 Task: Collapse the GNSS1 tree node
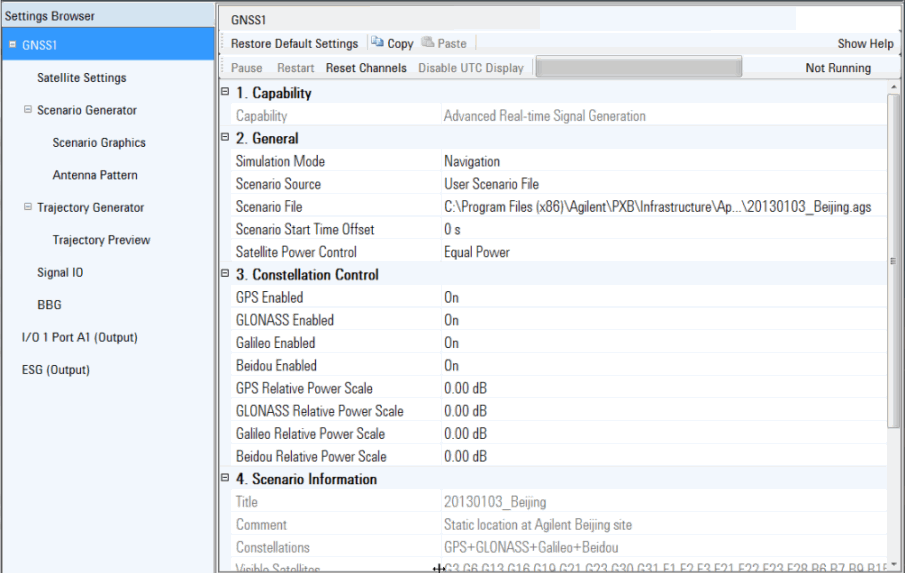pos(12,45)
